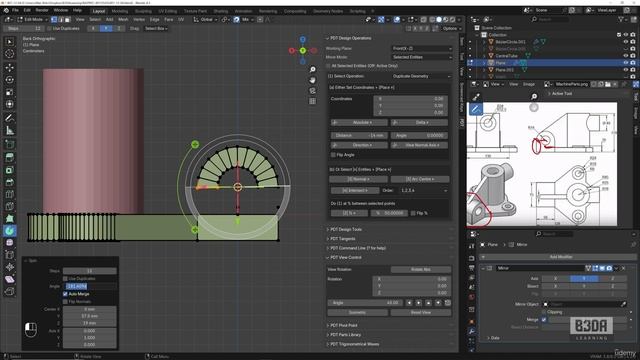
Task: Click the Isometric view button
Action: (357, 313)
